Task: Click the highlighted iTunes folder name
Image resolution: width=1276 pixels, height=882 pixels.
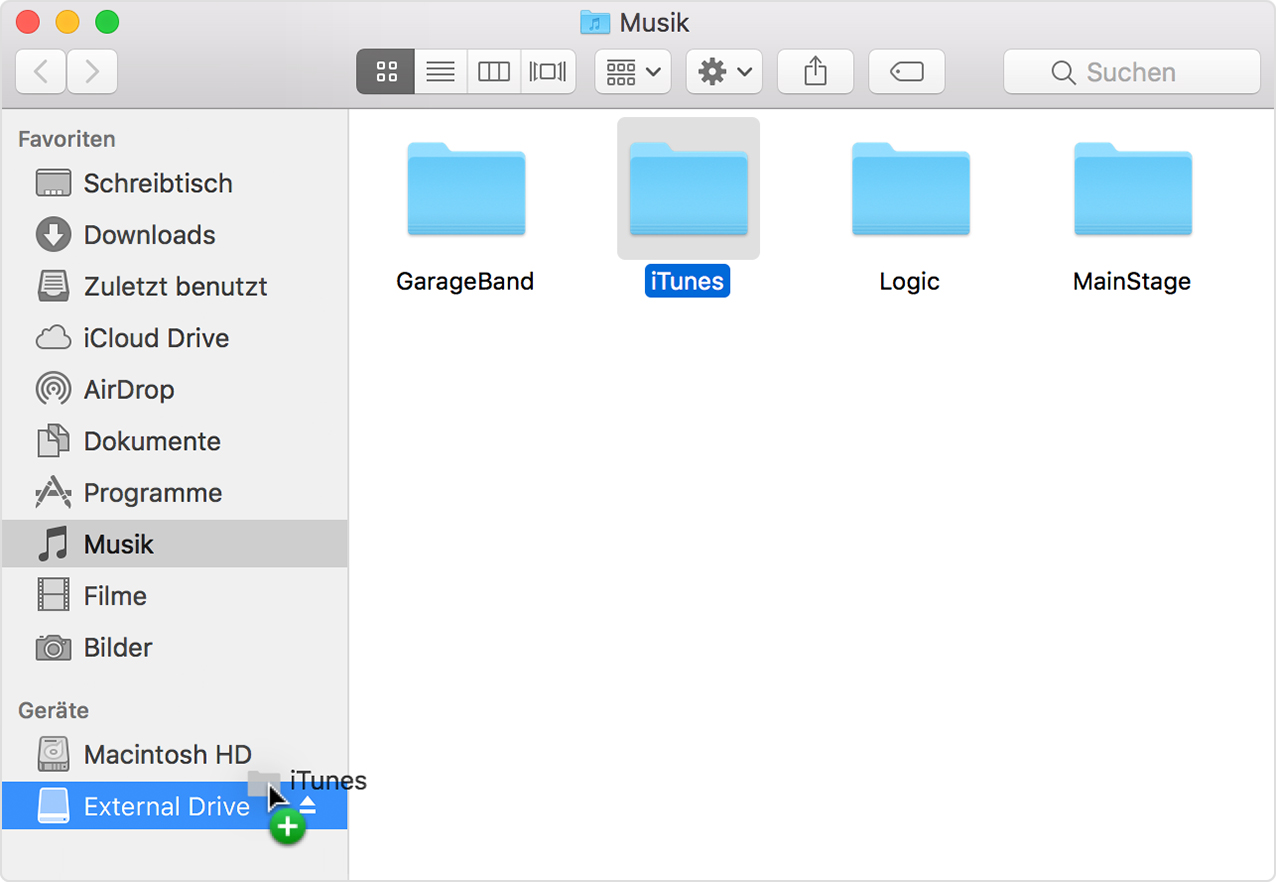Action: 687,281
